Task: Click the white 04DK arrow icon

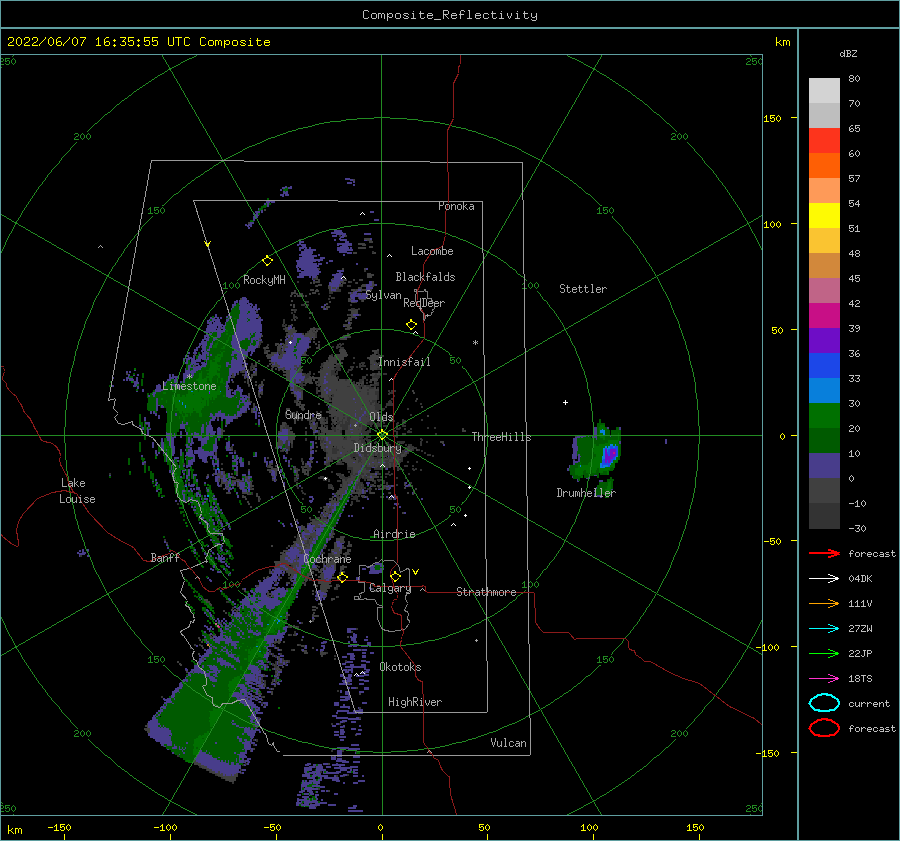Action: tap(824, 579)
